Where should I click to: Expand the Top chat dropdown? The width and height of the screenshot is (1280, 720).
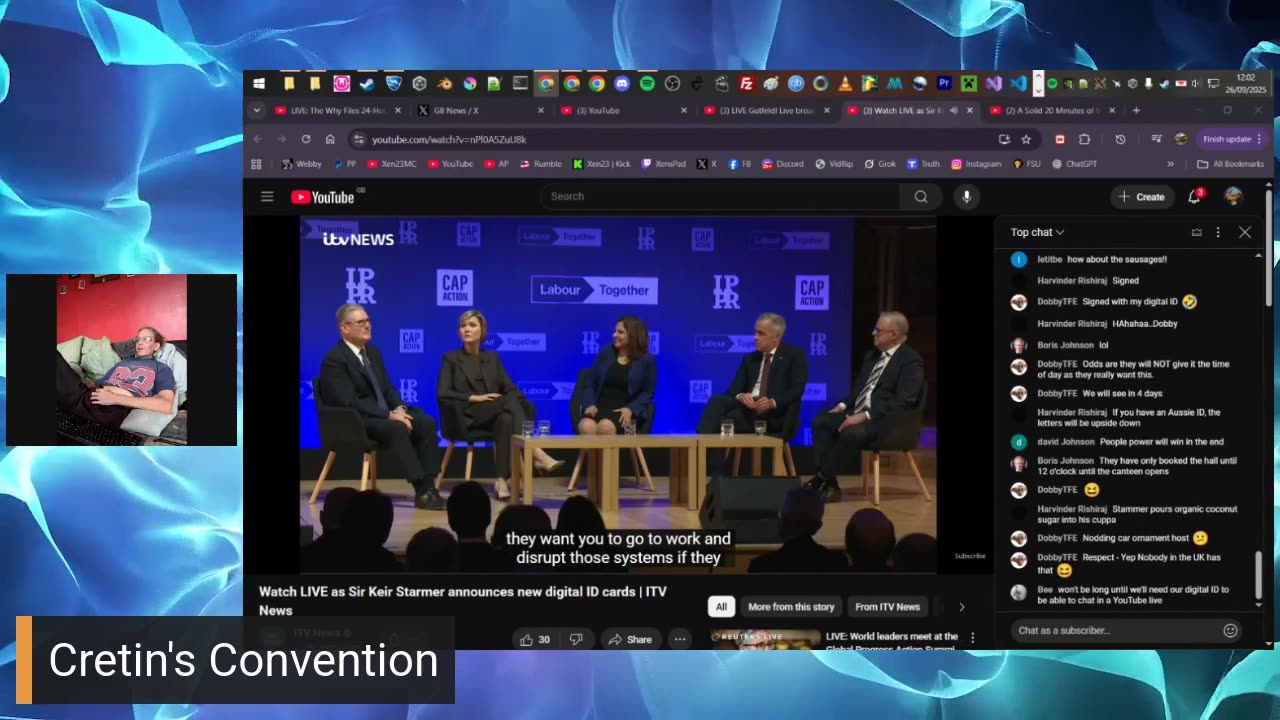point(1037,232)
